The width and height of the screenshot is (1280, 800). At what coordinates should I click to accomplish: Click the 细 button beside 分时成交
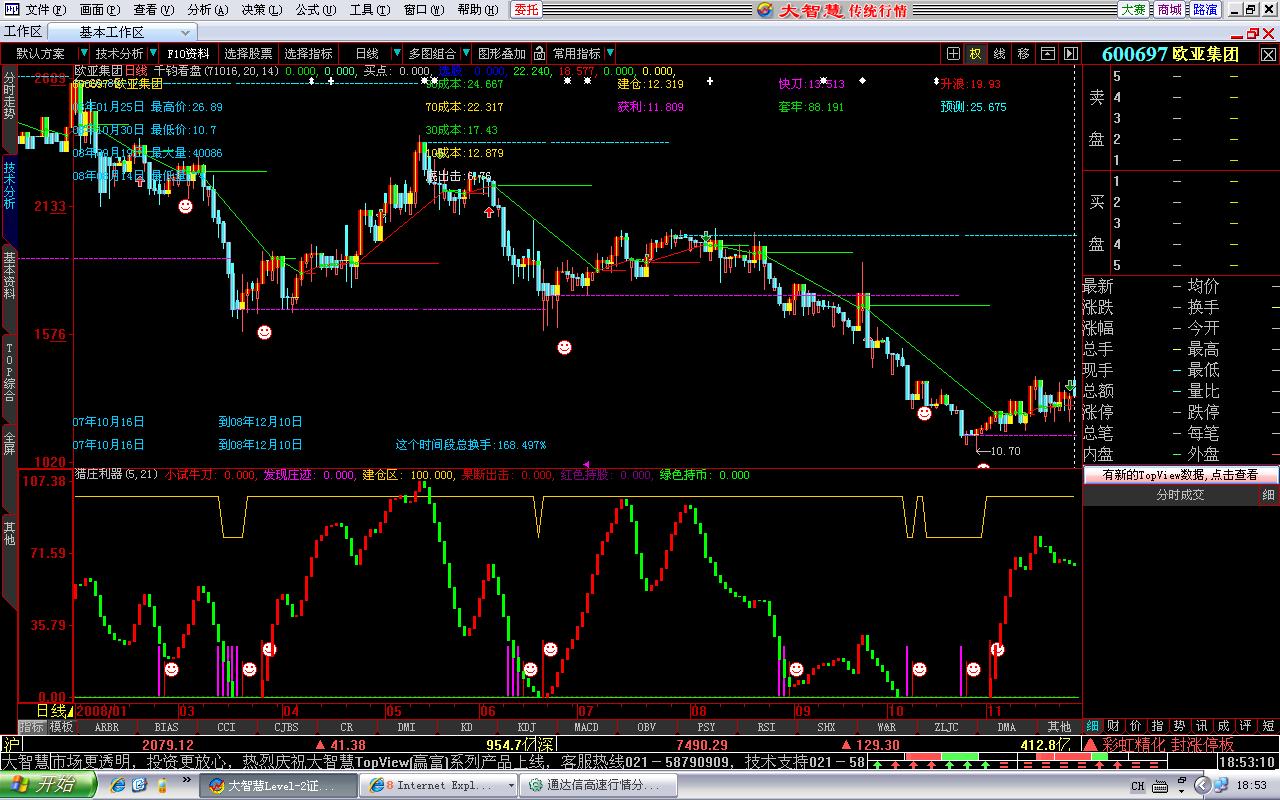[x=1268, y=495]
